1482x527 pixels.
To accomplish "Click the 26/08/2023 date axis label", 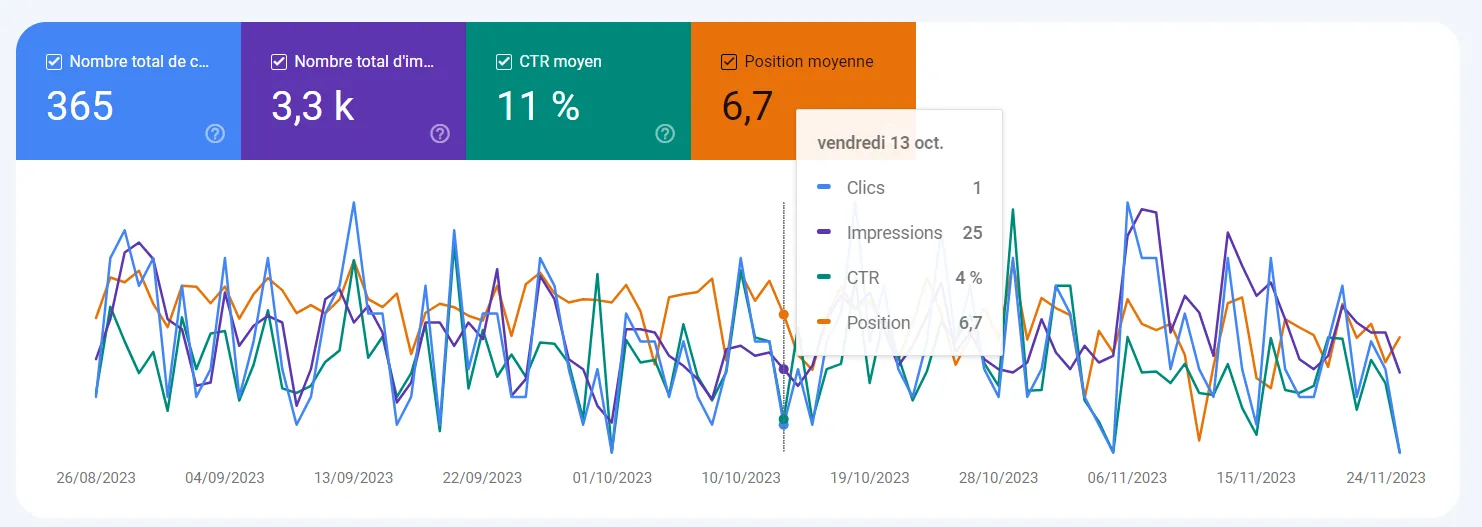I will coord(96,478).
